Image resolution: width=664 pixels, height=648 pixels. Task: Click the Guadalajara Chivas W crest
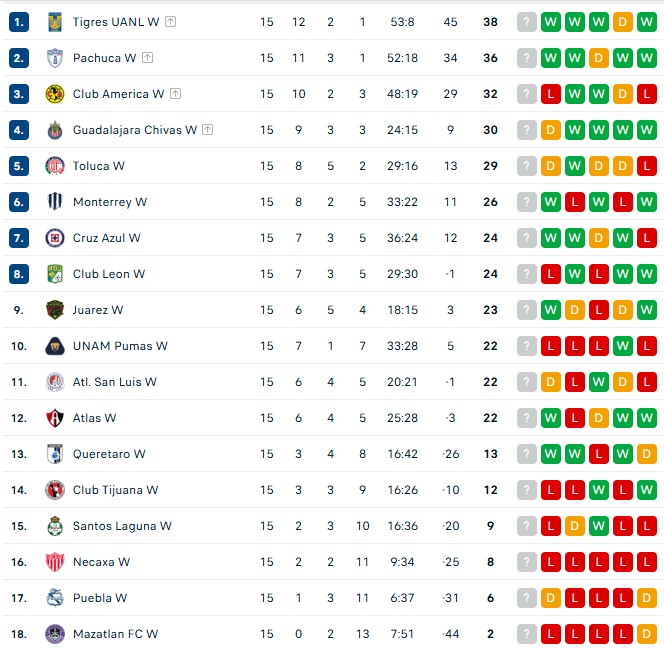pyautogui.click(x=55, y=130)
